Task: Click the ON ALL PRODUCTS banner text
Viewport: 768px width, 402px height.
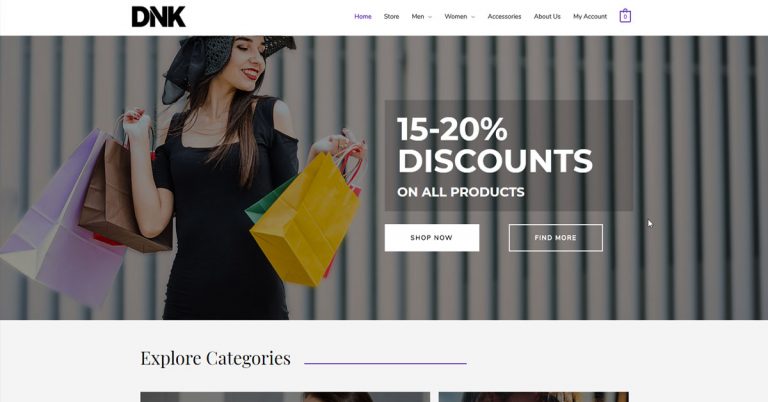Action: click(x=461, y=192)
